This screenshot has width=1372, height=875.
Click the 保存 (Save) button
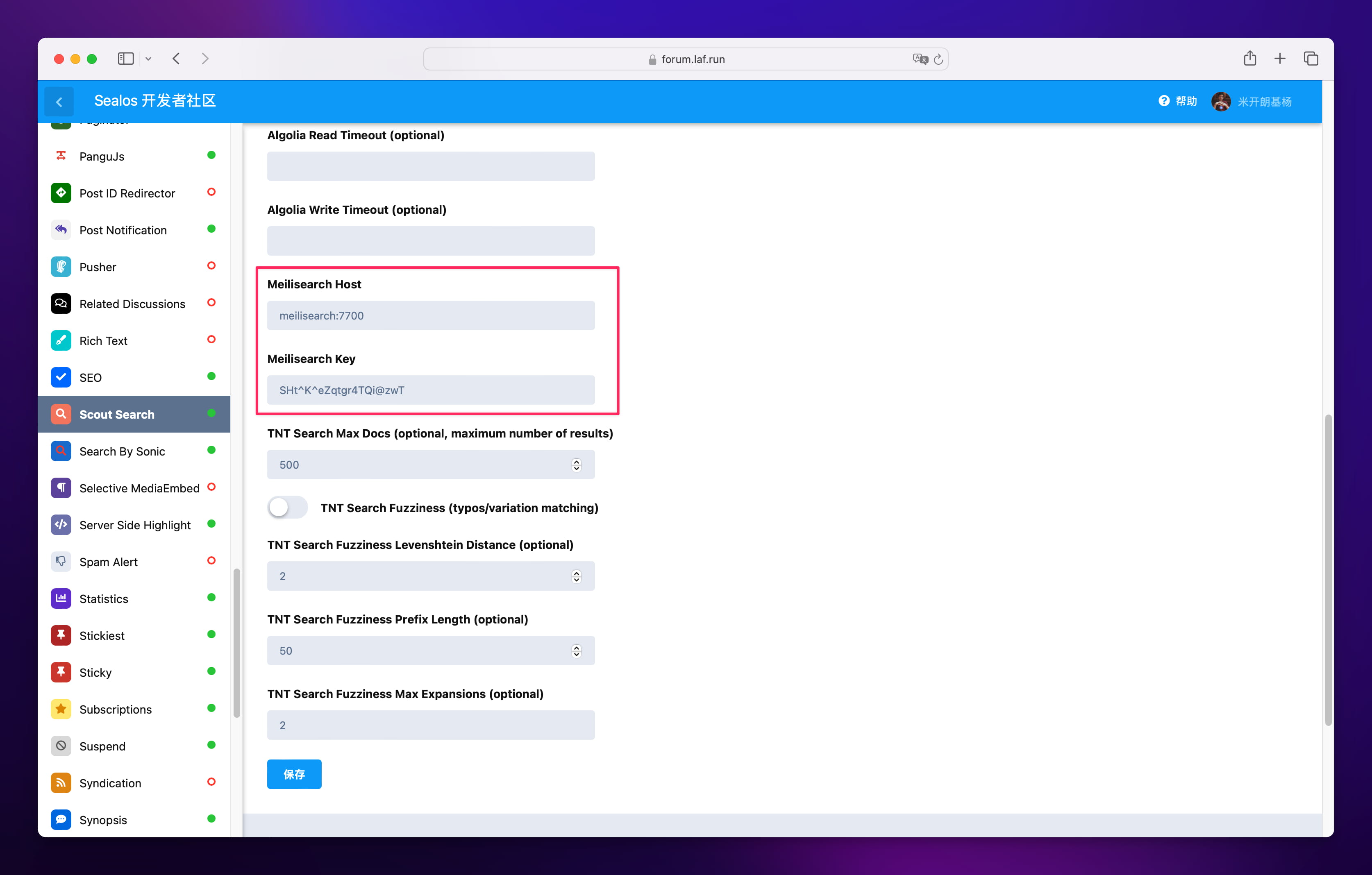click(294, 774)
